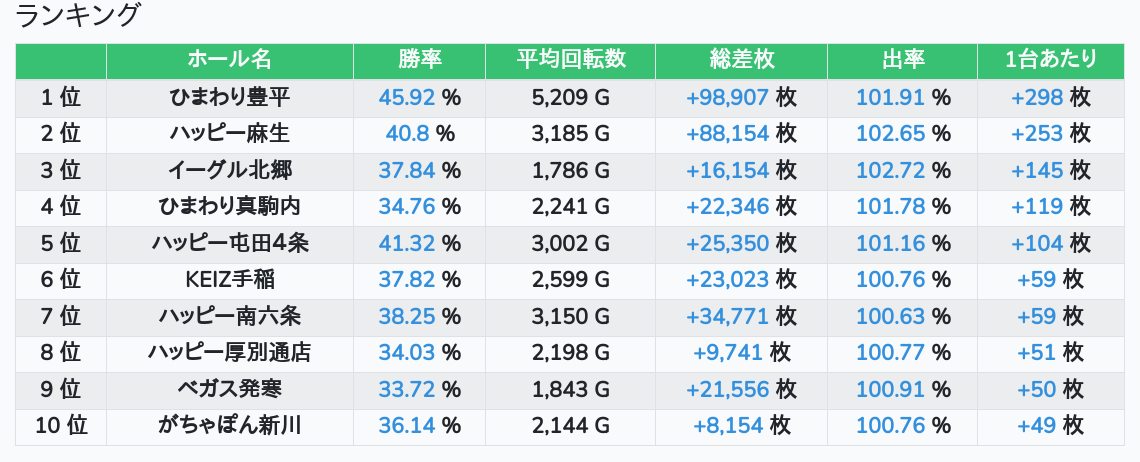Sort by 勝率 column header
The image size is (1140, 462).
click(419, 60)
